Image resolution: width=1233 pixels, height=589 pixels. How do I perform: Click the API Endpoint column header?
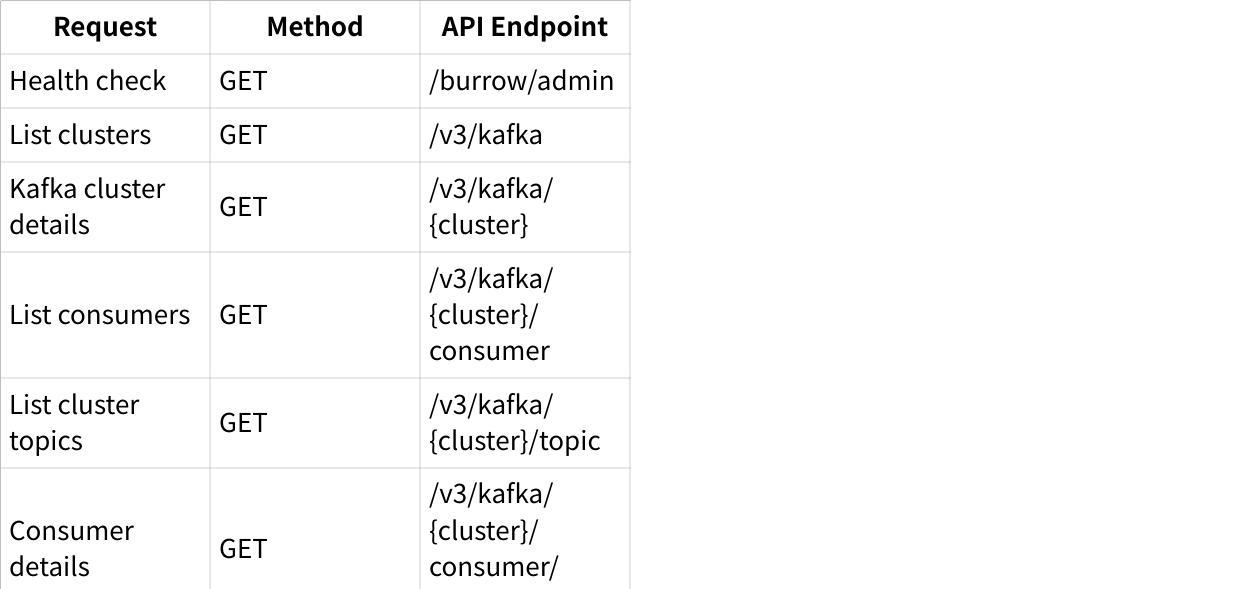[524, 27]
